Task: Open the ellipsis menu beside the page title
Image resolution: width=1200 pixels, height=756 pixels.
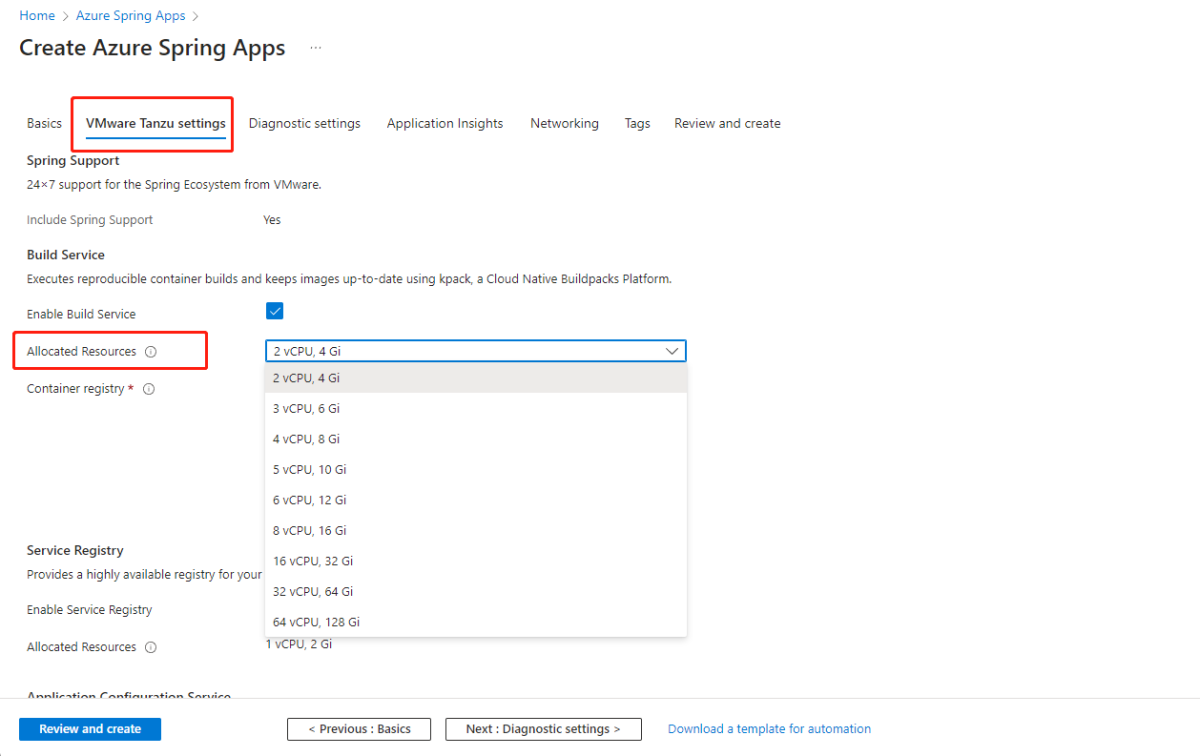Action: pos(316,48)
